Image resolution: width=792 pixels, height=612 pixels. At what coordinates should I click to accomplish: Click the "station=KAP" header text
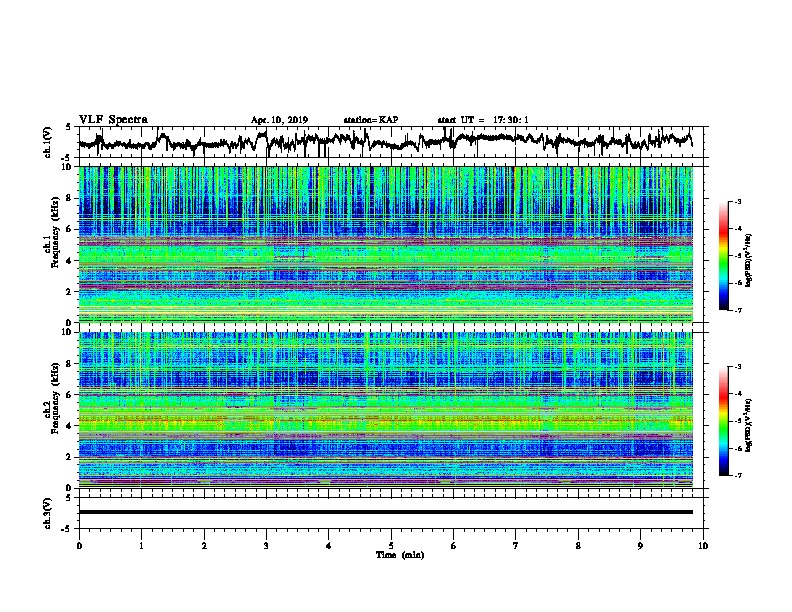click(371, 120)
